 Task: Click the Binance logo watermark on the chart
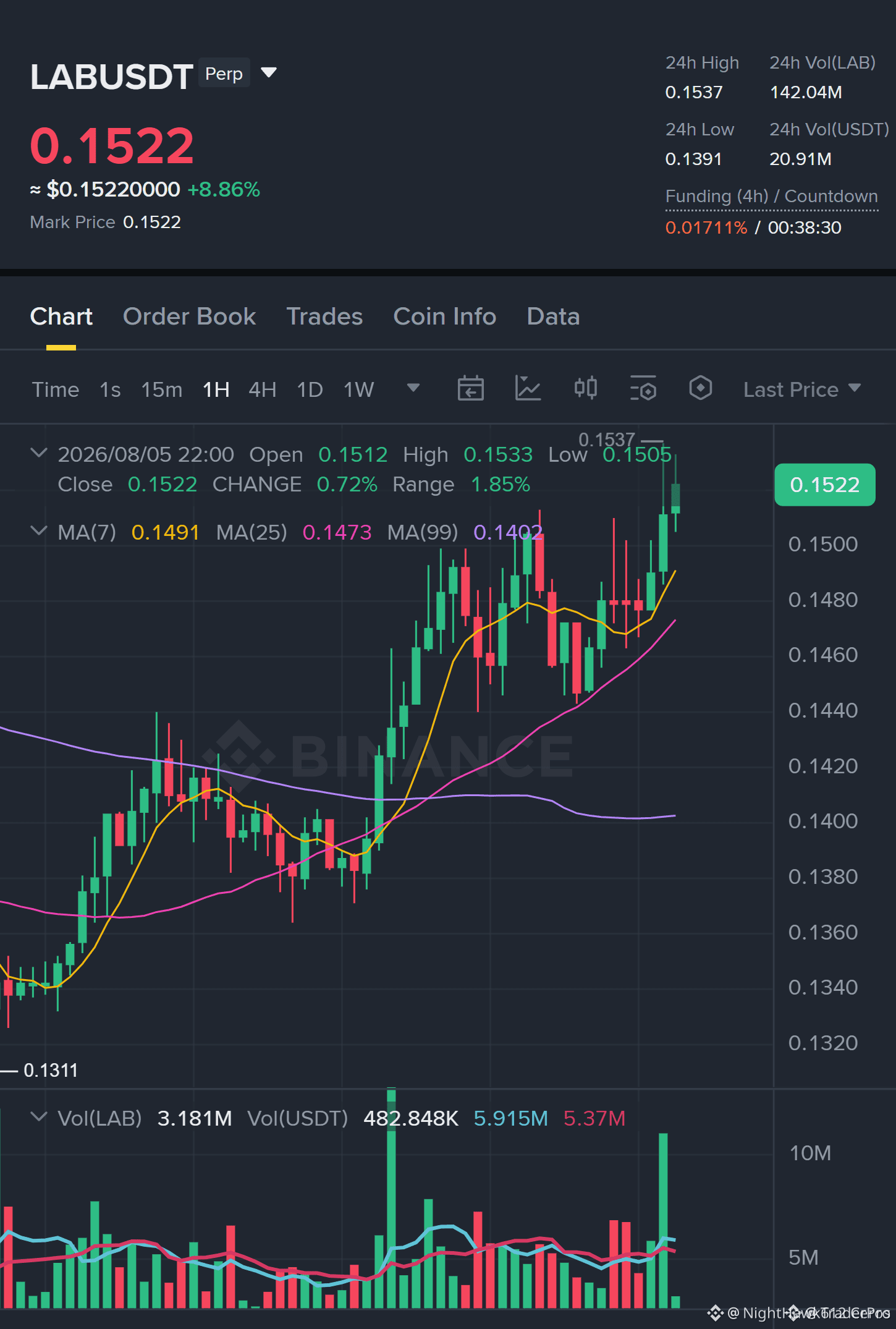387,756
